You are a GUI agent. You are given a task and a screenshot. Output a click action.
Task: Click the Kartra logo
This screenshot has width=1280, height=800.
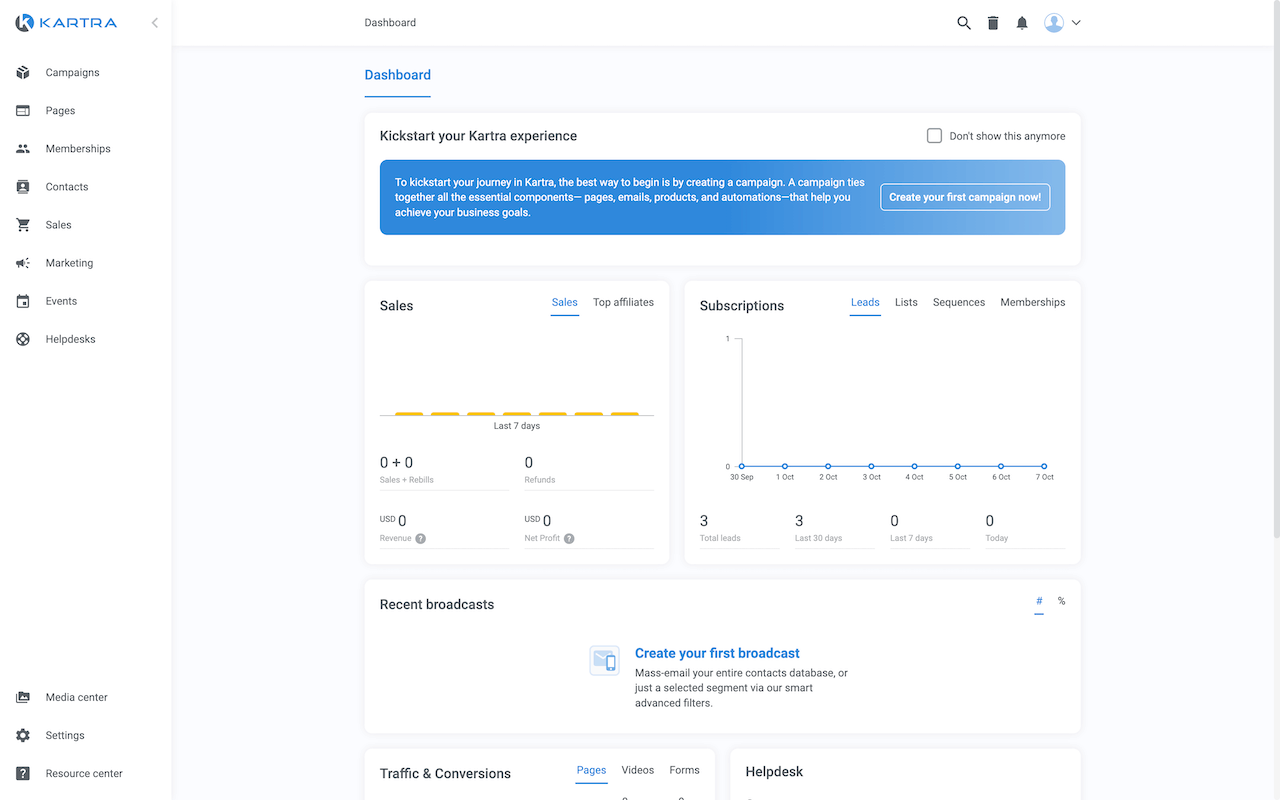tap(64, 22)
